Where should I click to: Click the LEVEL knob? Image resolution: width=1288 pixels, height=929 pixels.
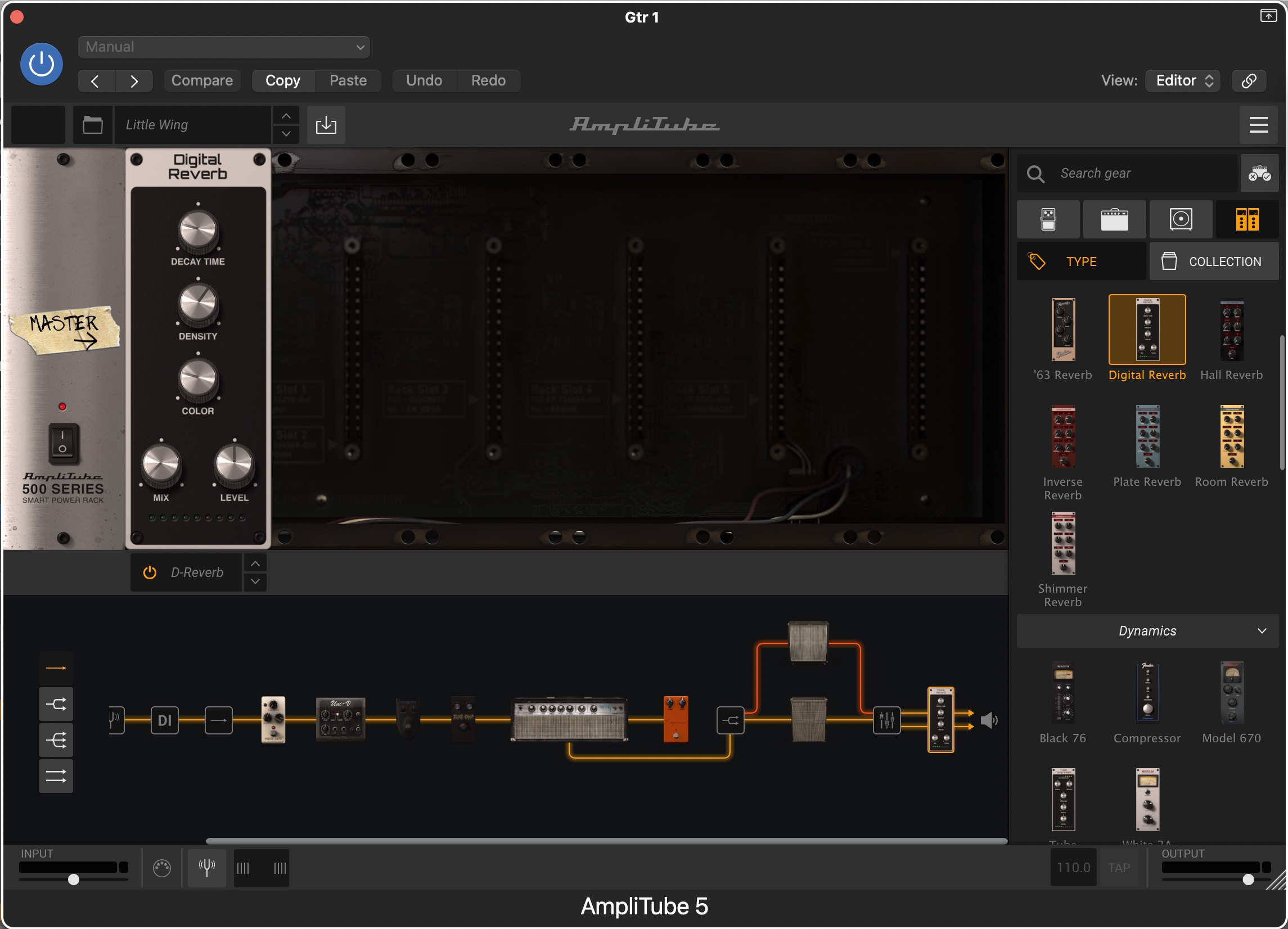[x=234, y=466]
